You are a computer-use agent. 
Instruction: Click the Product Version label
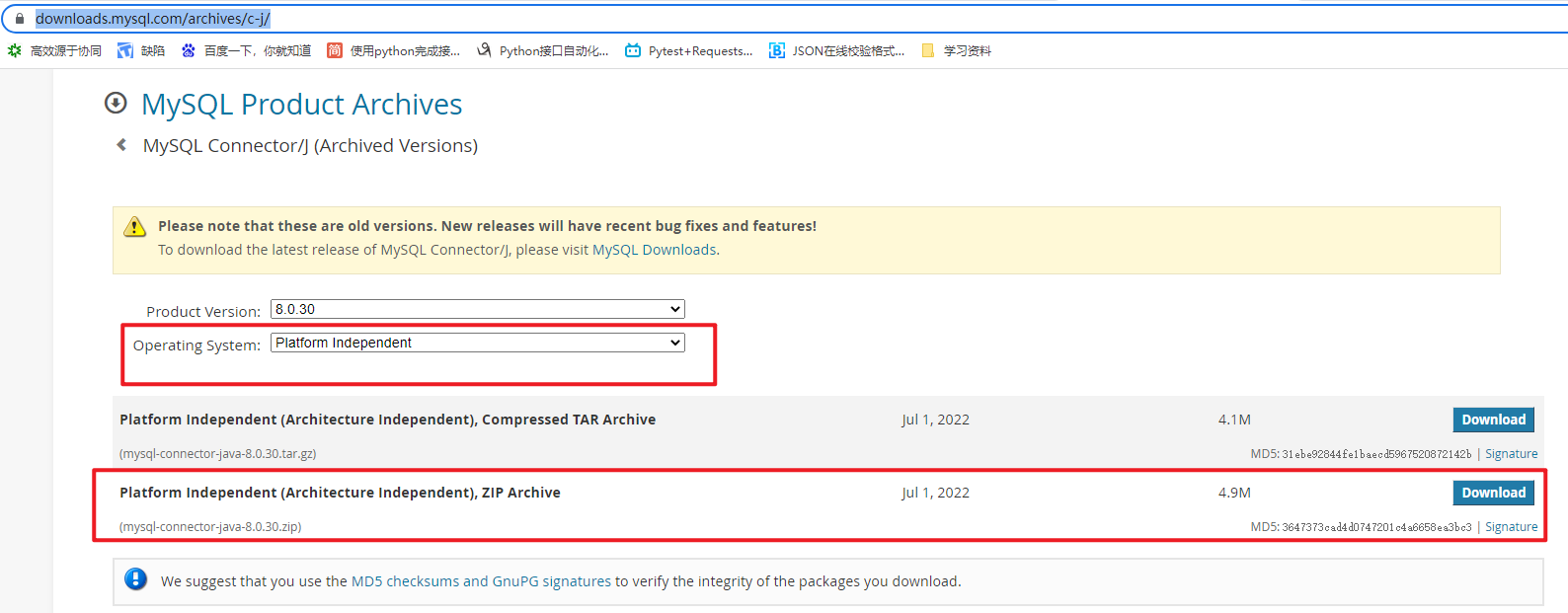pyautogui.click(x=203, y=312)
